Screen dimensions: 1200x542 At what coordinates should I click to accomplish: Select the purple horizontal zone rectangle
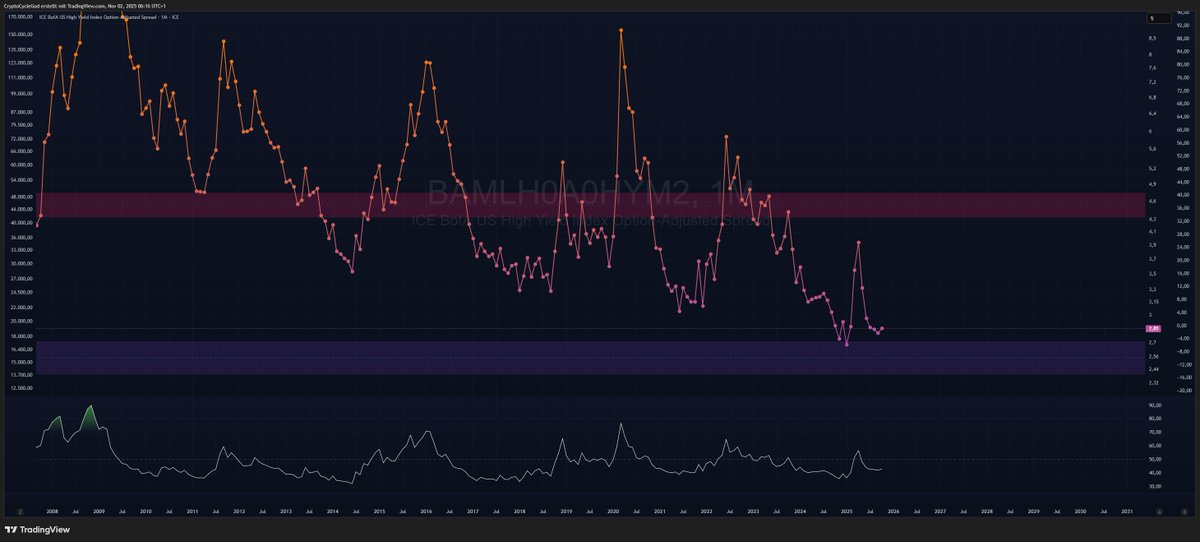tap(590, 357)
